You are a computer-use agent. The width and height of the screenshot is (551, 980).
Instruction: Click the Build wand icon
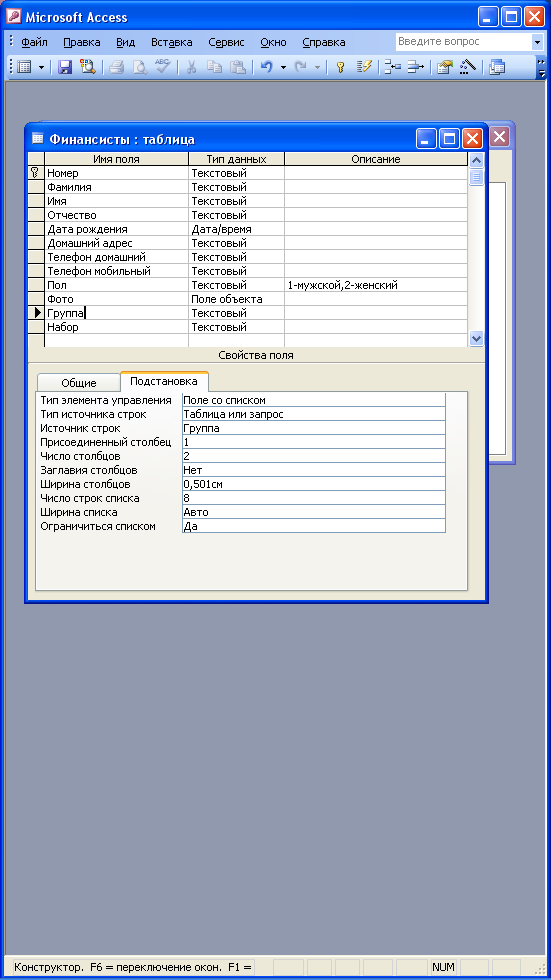pyautogui.click(x=467, y=67)
